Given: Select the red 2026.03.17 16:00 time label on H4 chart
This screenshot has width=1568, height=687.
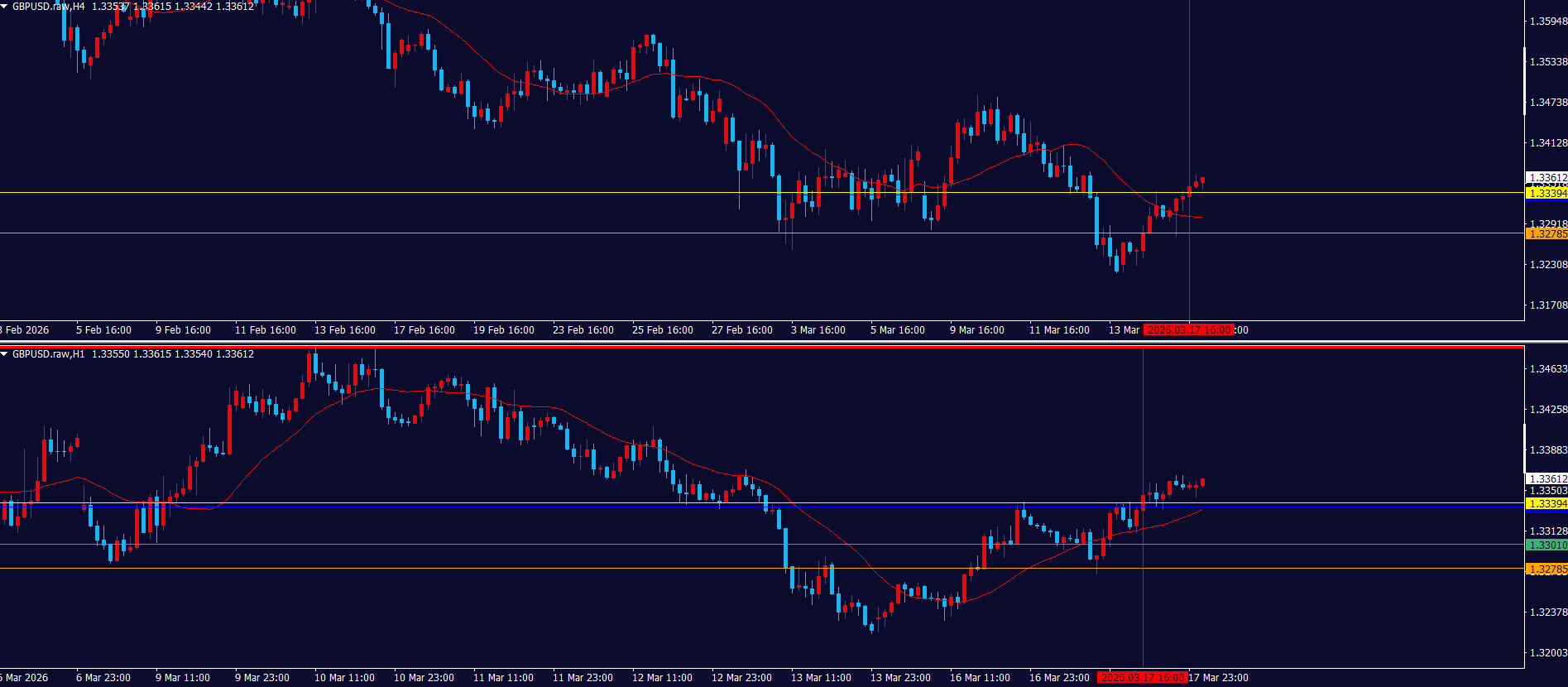Looking at the screenshot, I should pyautogui.click(x=1188, y=330).
